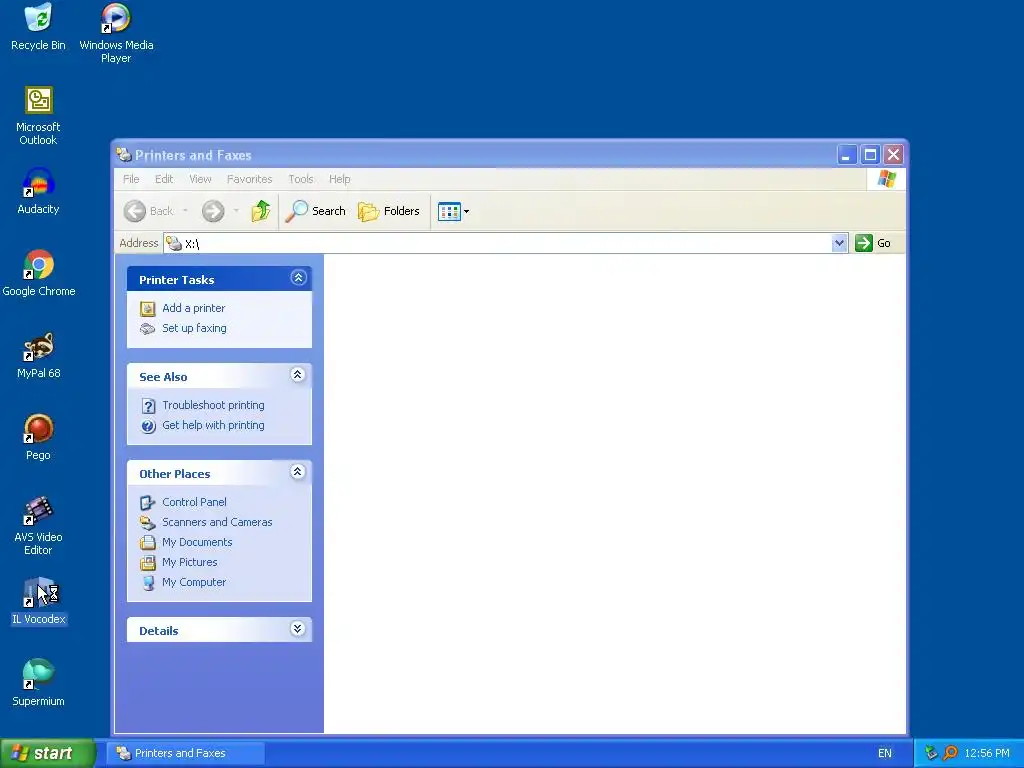Go to My Computer link
This screenshot has height=768, width=1024.
pyautogui.click(x=193, y=583)
